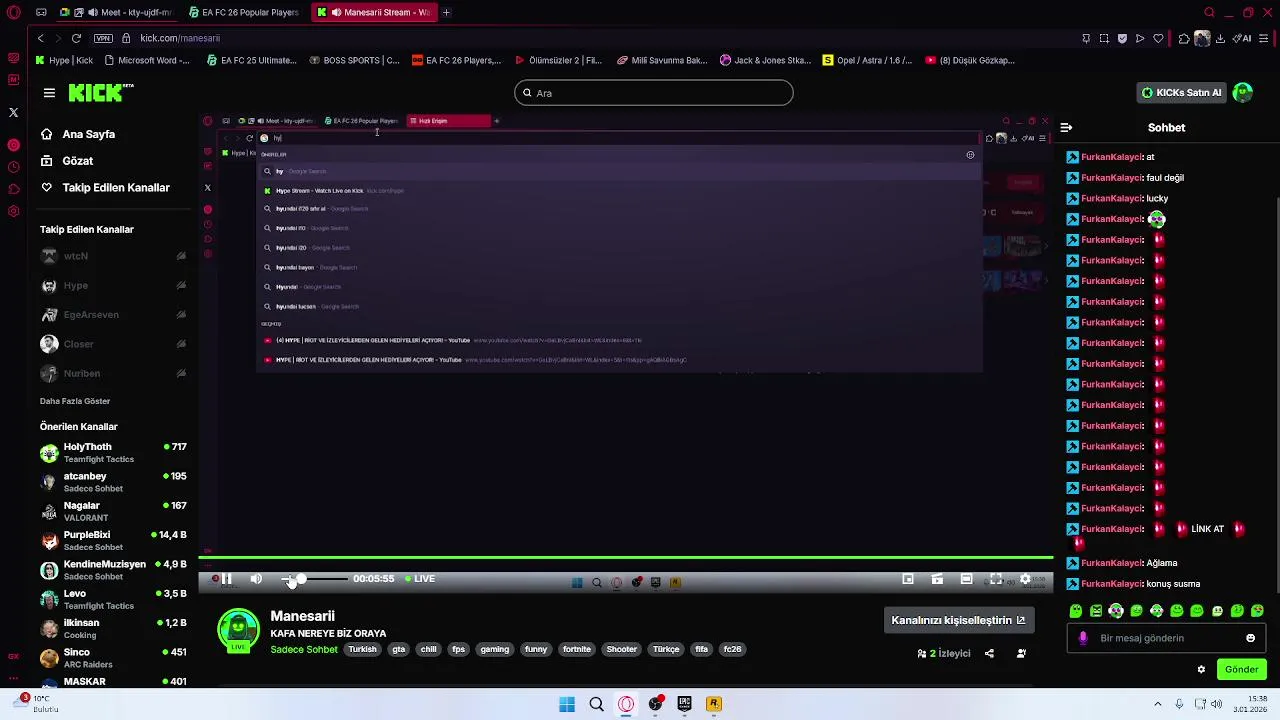Adjust the player volume slider
1280x720 pixels.
[x=315, y=579]
